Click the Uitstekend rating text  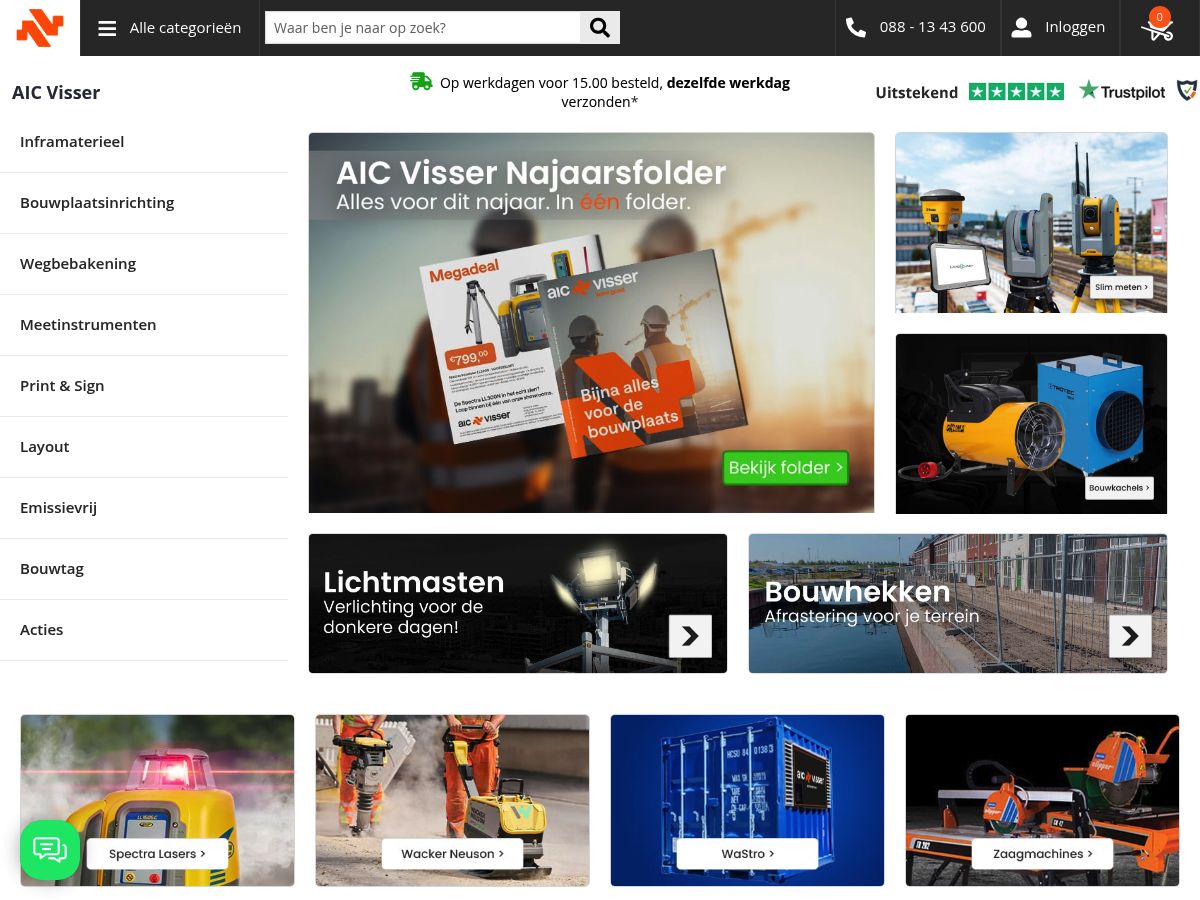coord(916,92)
